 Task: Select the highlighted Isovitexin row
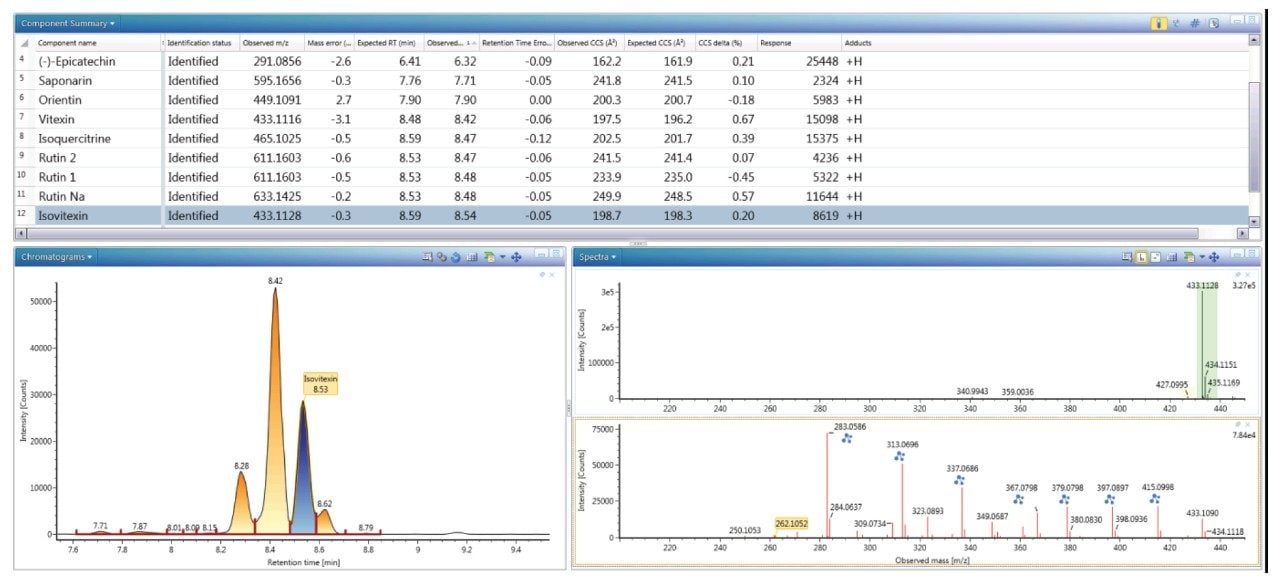tap(632, 215)
